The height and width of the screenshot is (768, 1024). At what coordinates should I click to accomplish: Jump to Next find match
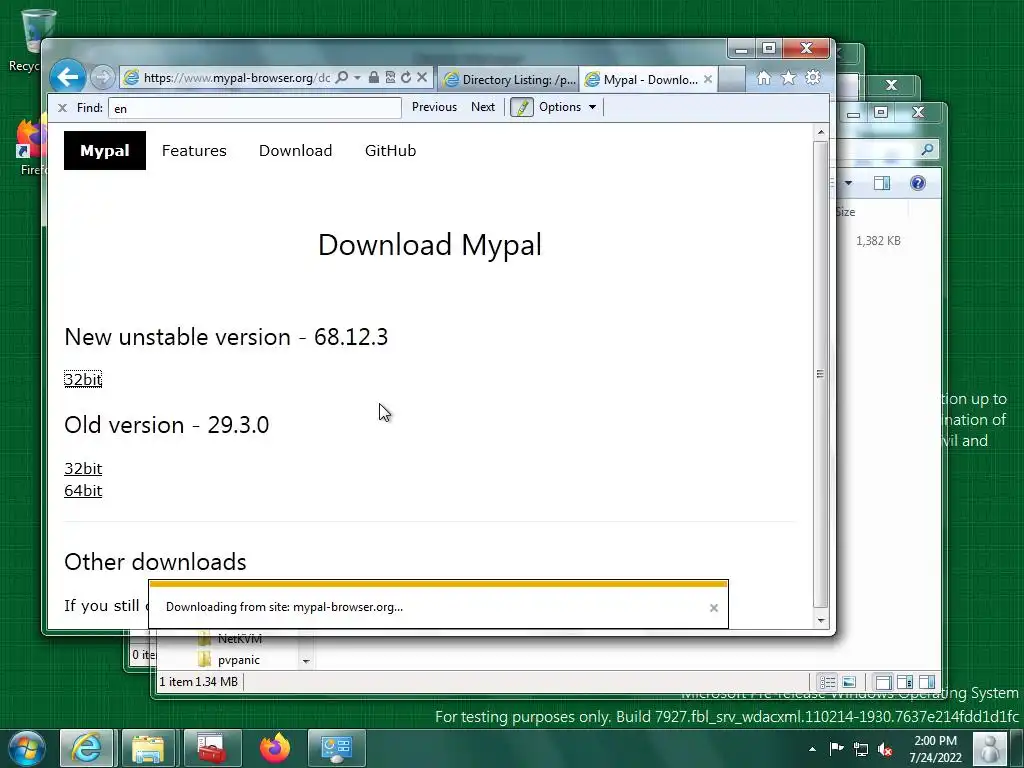tap(483, 107)
